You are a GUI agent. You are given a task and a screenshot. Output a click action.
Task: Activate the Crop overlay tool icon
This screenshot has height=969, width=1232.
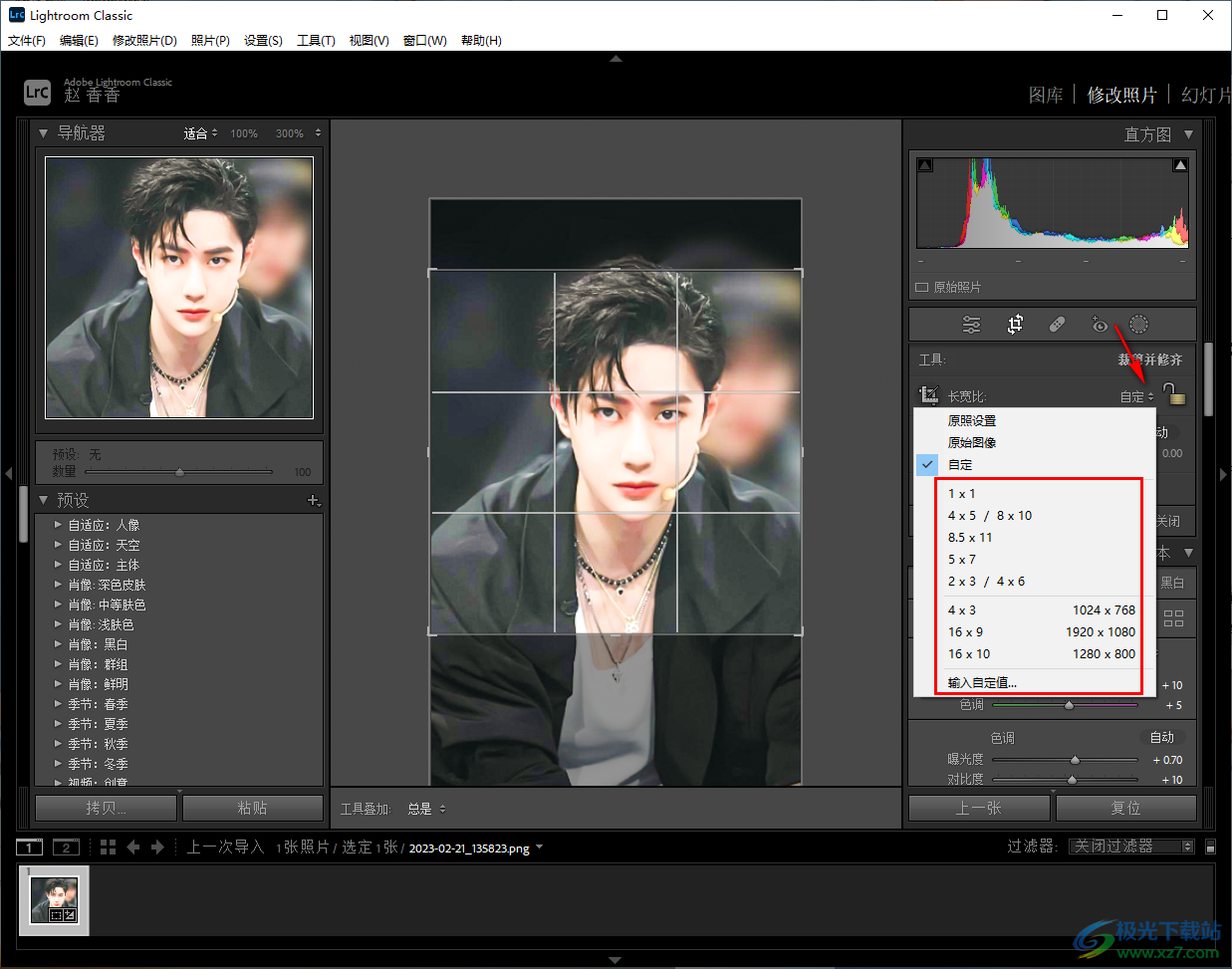click(1015, 325)
